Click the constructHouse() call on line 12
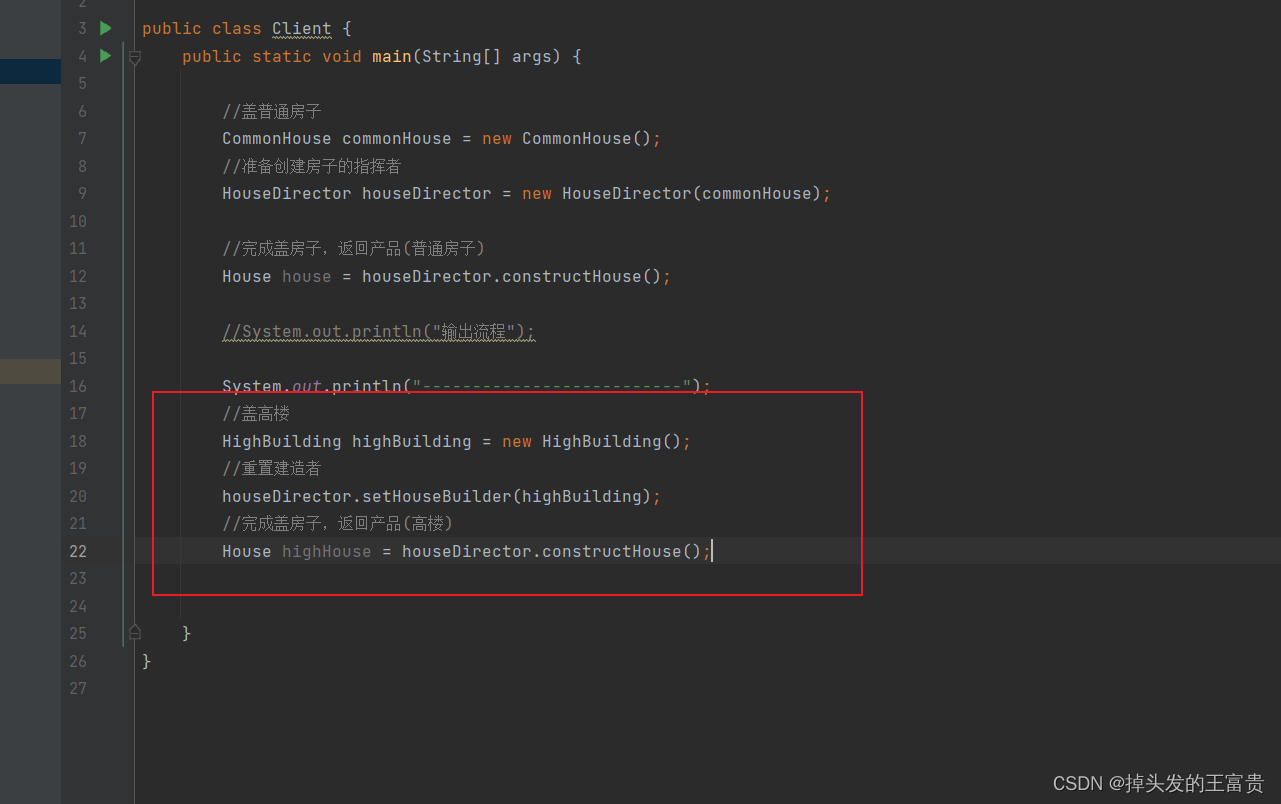Screen dimensions: 1281x804 click(581, 277)
